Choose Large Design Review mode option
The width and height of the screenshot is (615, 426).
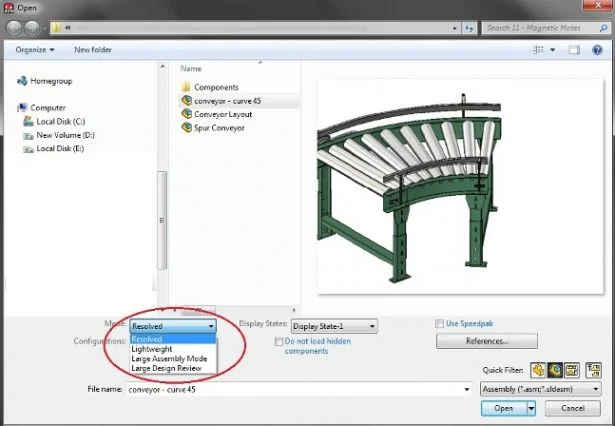tap(167, 368)
